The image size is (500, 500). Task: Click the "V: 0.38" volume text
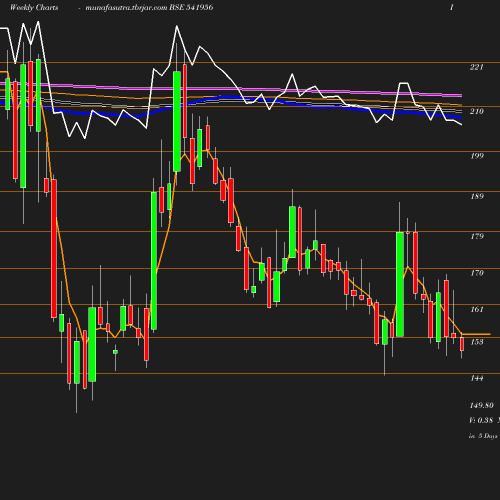(x=481, y=420)
